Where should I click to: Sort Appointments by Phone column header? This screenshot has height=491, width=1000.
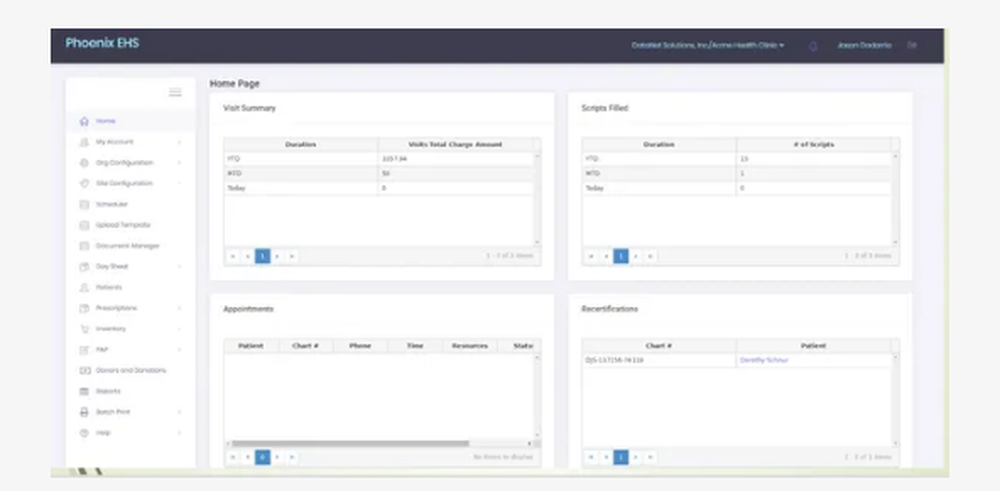[360, 346]
